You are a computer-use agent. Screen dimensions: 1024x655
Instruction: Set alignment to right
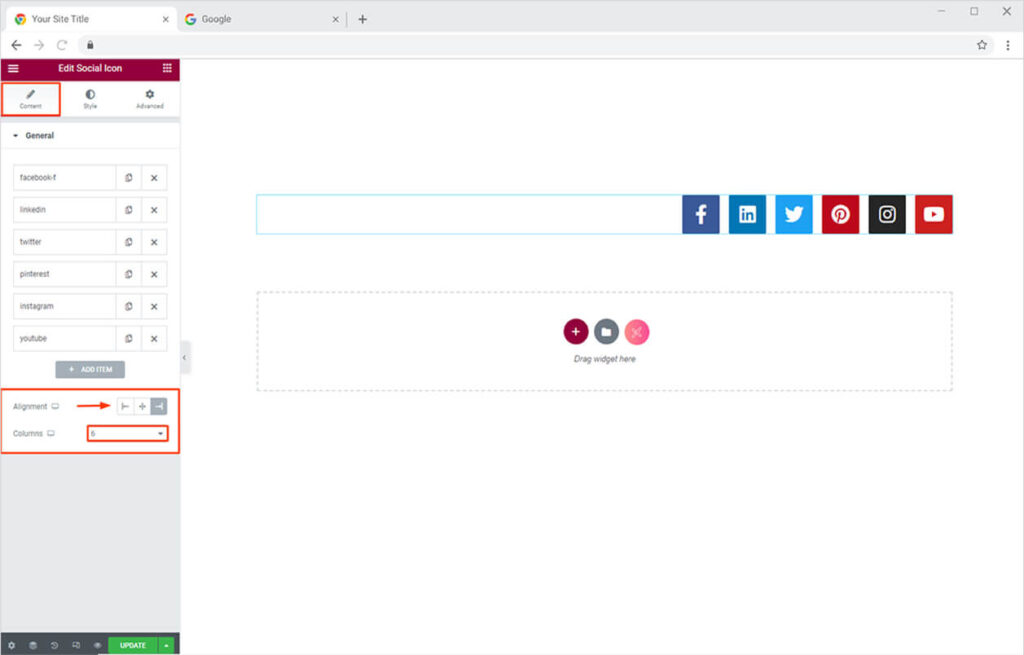point(159,406)
